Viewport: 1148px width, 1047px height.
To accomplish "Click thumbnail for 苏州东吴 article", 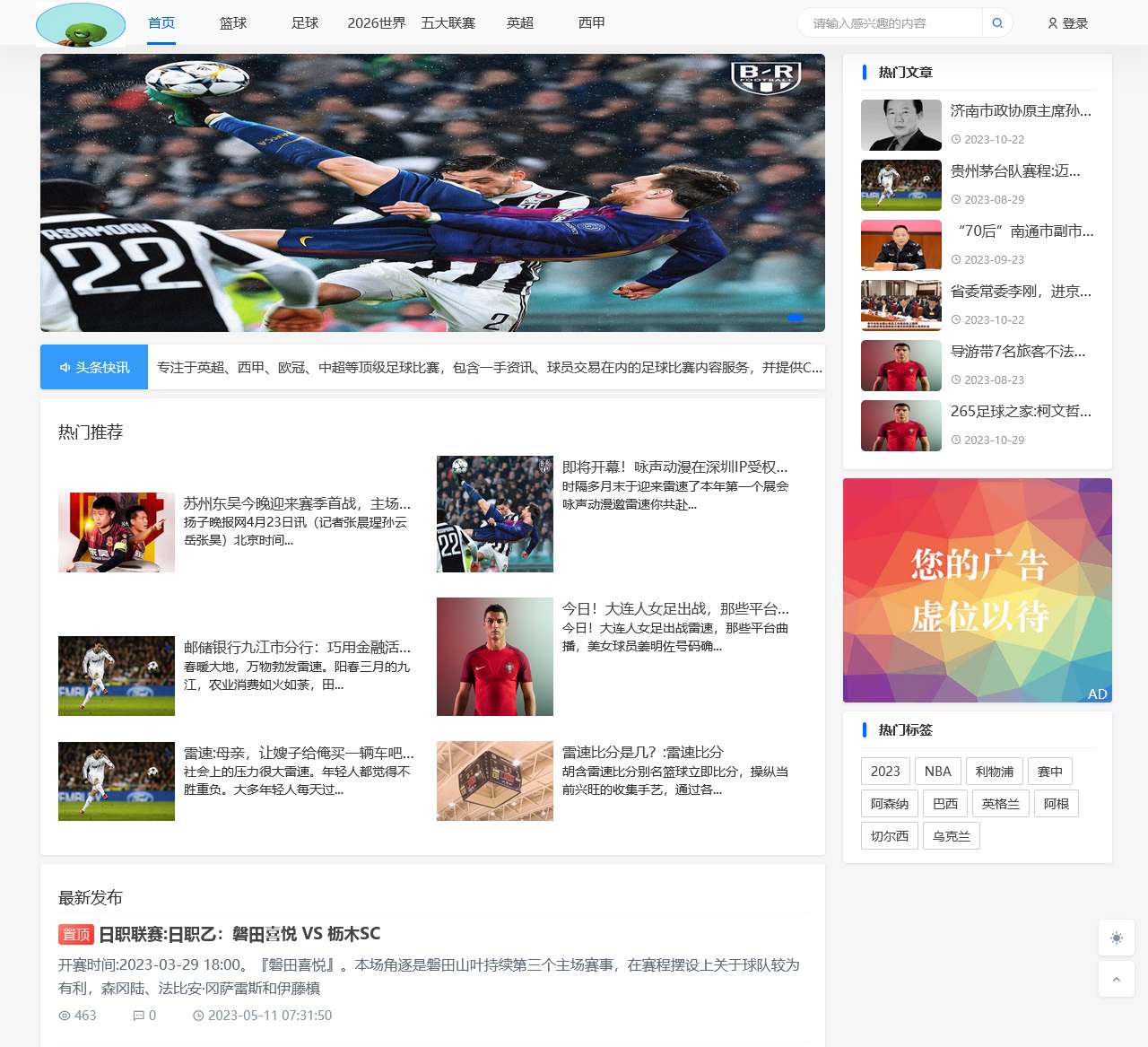I will 117,532.
